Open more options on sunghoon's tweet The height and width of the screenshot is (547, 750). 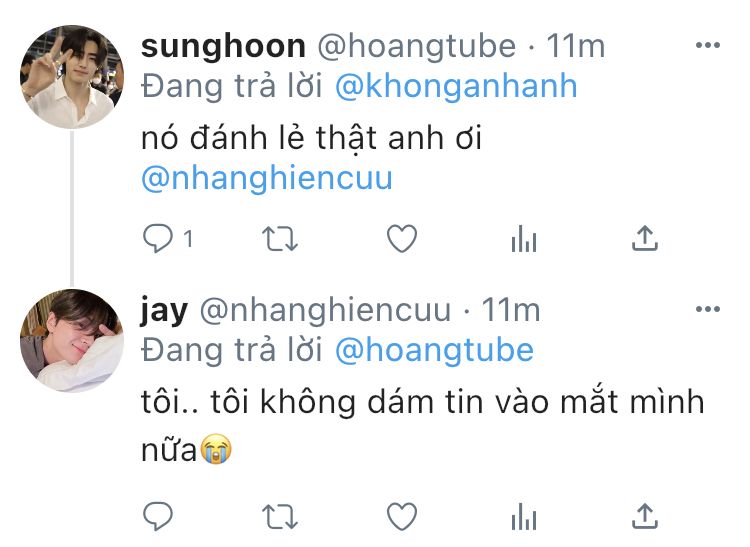(707, 45)
